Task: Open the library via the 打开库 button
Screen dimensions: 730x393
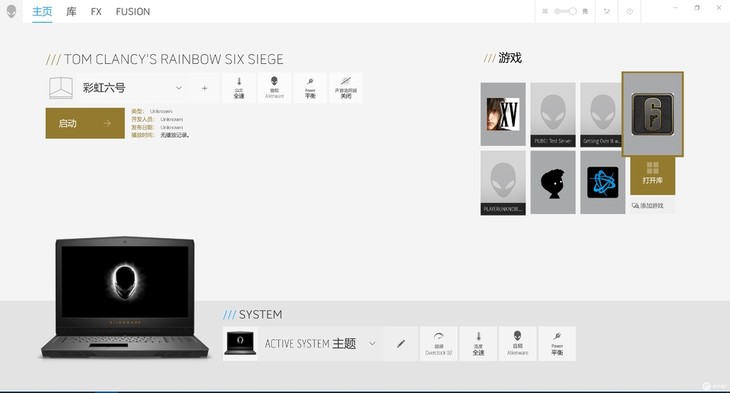Action: pyautogui.click(x=652, y=176)
